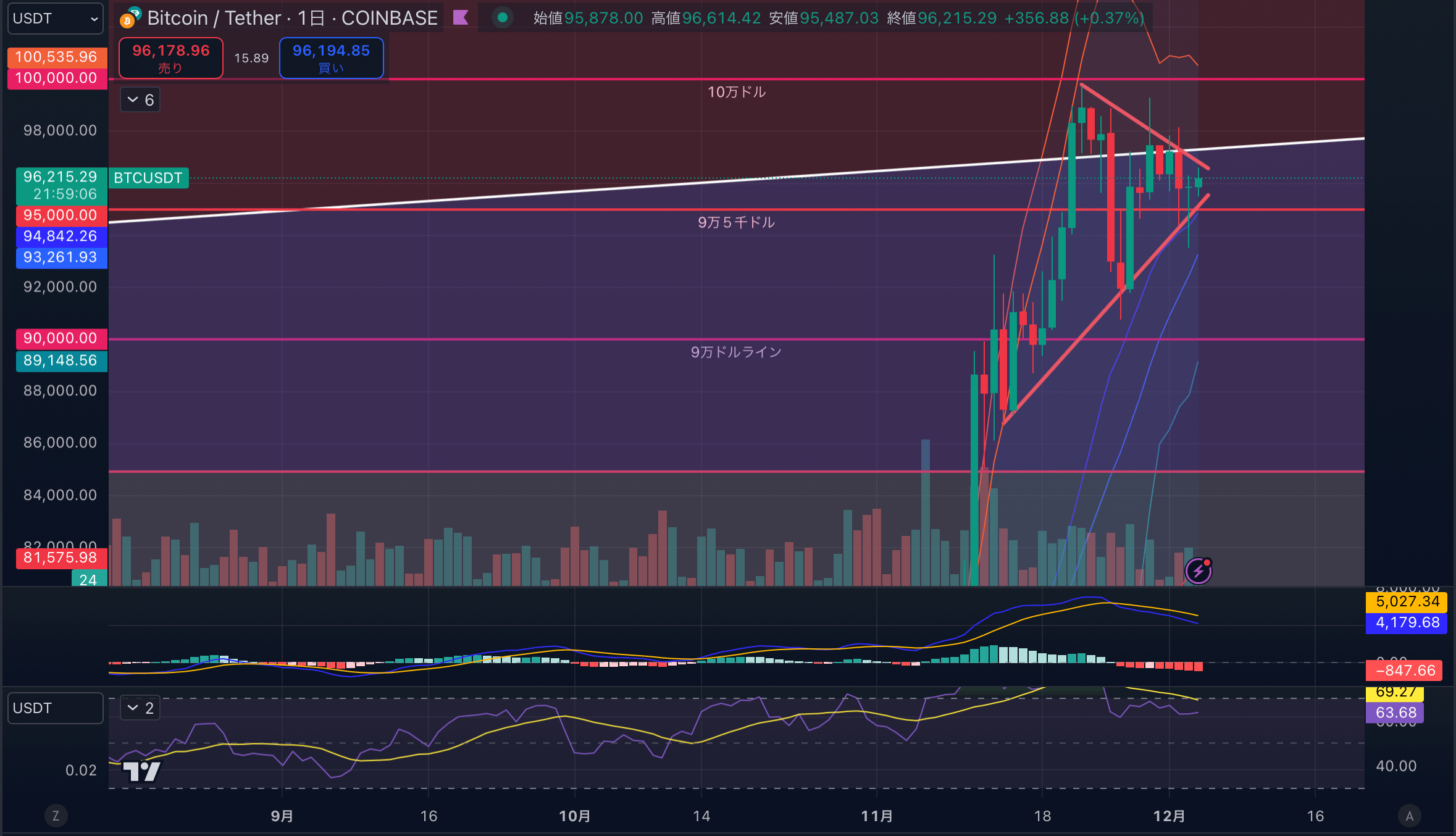Click the blue buy button 96,194.85
The height and width of the screenshot is (836, 1456).
coord(332,58)
